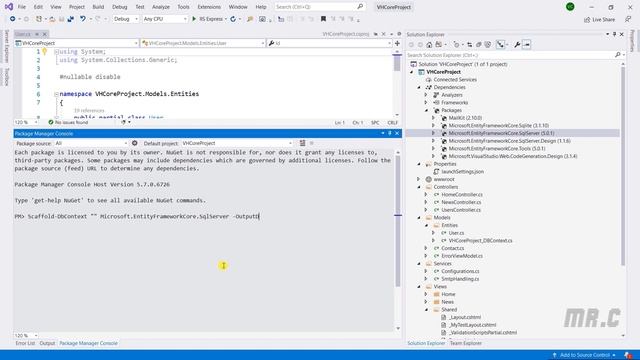The height and width of the screenshot is (360, 640).
Task: Toggle Show All Files in Solution Explorer
Action: click(x=487, y=44)
